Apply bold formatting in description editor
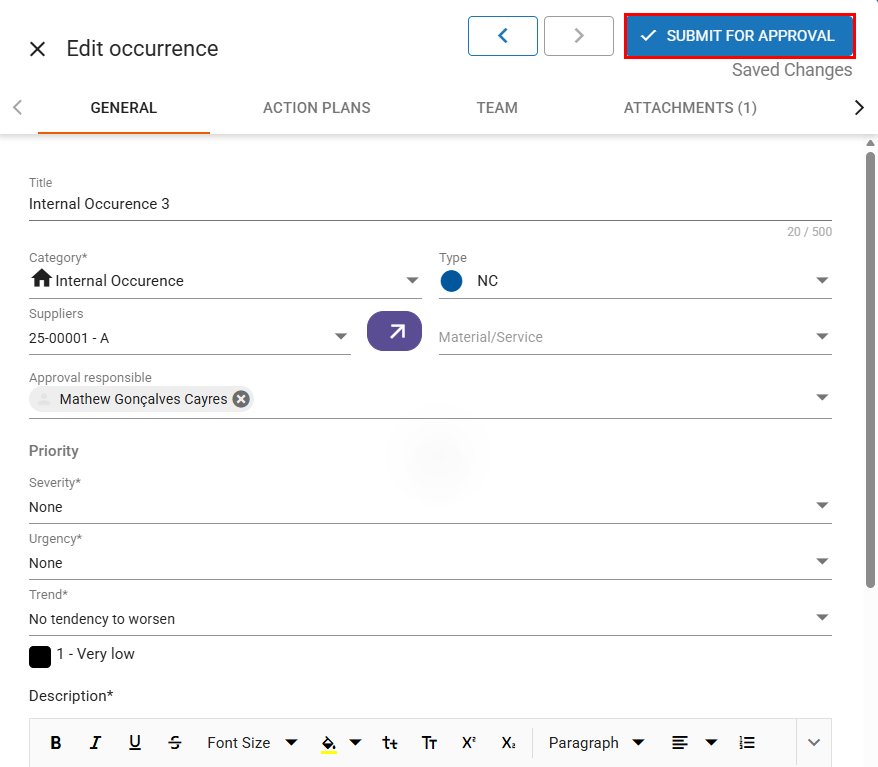The height and width of the screenshot is (767, 878). [56, 743]
